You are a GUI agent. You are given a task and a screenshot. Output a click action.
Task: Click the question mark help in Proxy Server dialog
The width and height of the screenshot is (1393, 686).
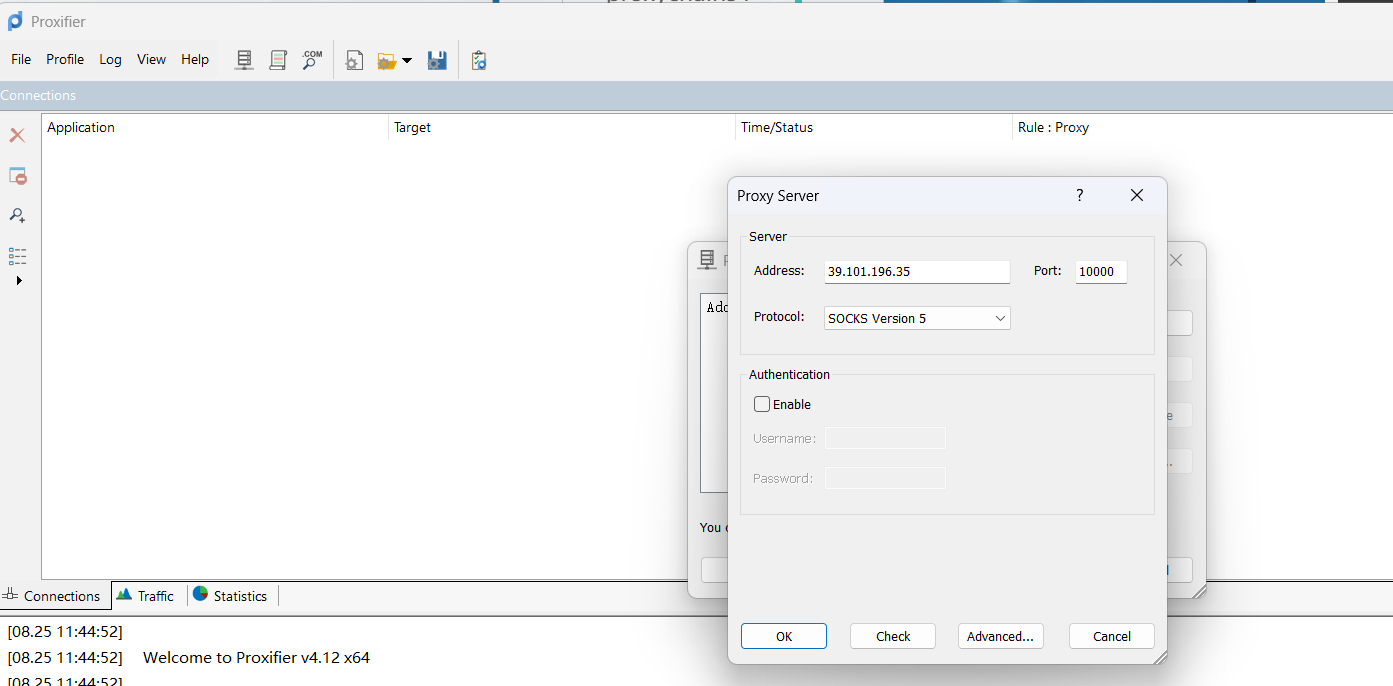(1079, 195)
